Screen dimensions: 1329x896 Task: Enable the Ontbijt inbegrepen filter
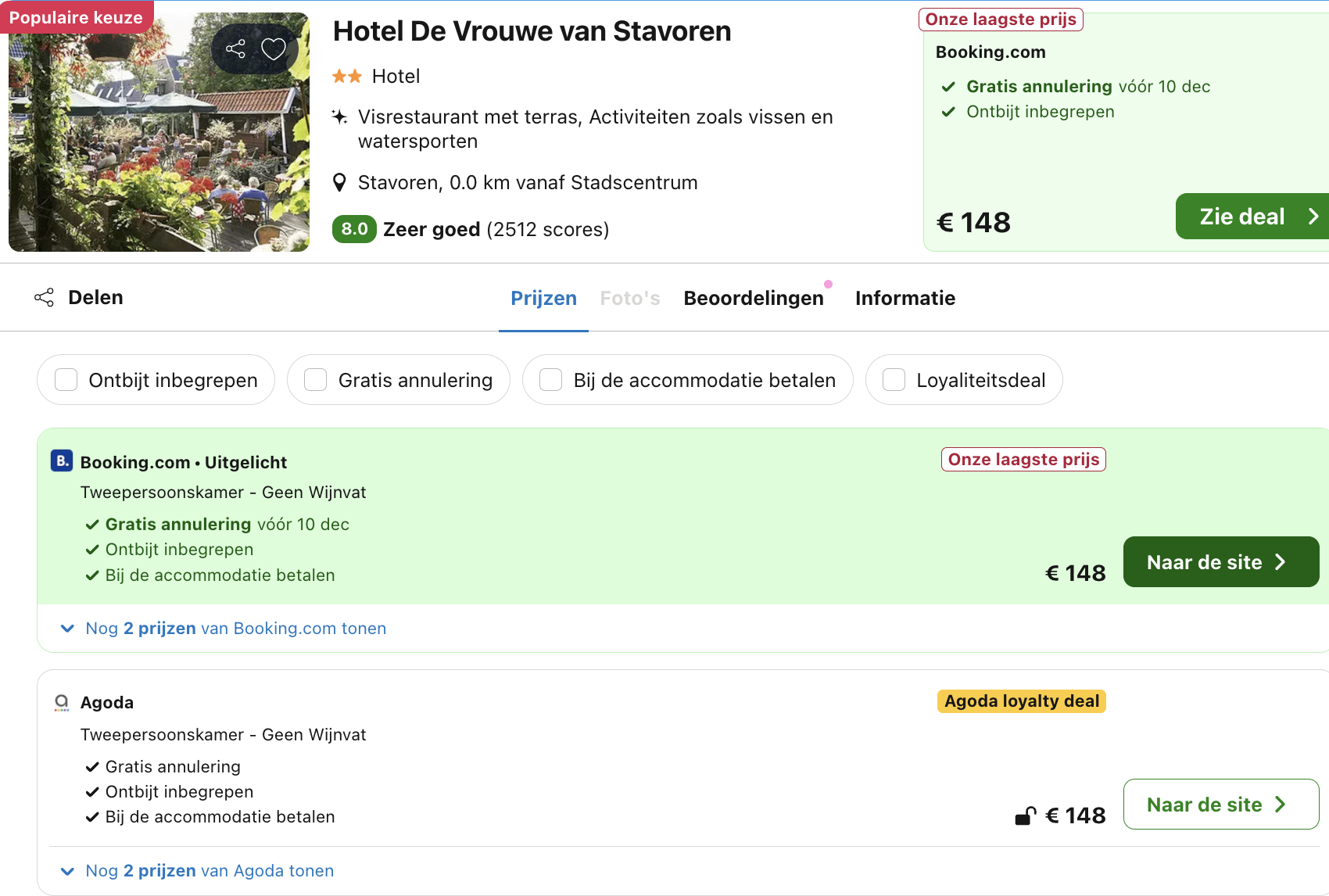[x=66, y=379]
